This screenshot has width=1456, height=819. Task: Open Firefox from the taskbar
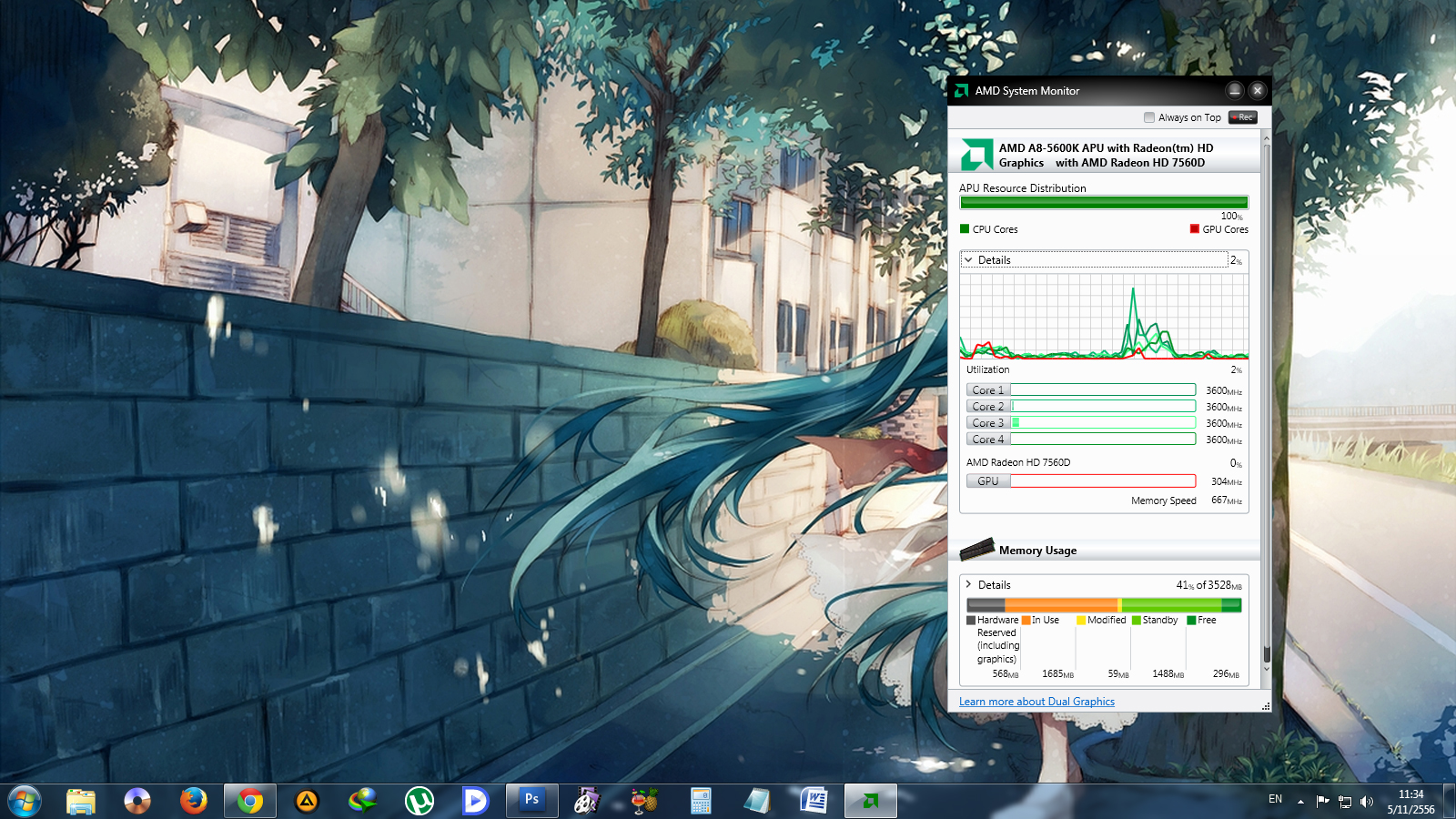click(193, 801)
